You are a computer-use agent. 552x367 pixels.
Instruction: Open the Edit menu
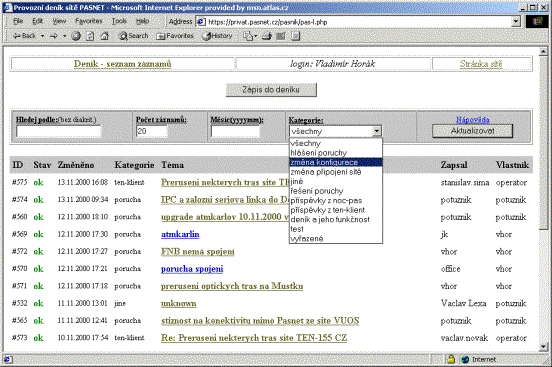click(38, 21)
